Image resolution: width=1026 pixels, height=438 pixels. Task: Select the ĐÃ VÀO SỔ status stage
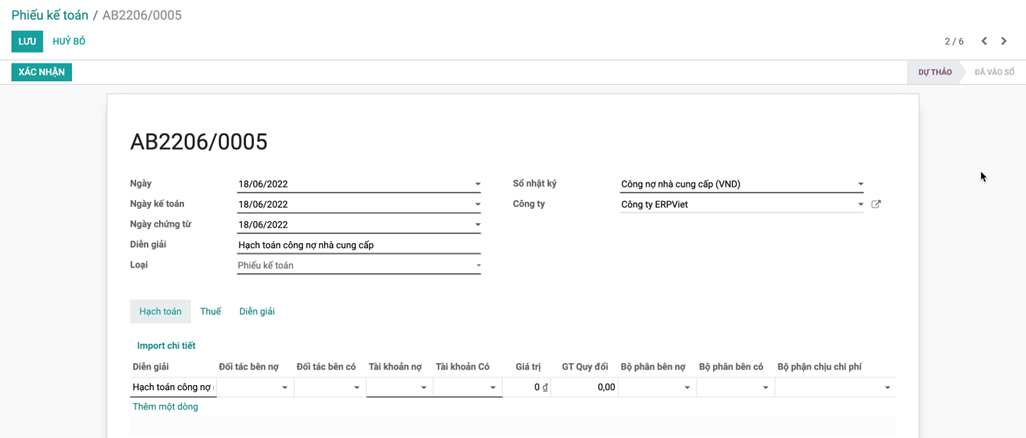[995, 72]
